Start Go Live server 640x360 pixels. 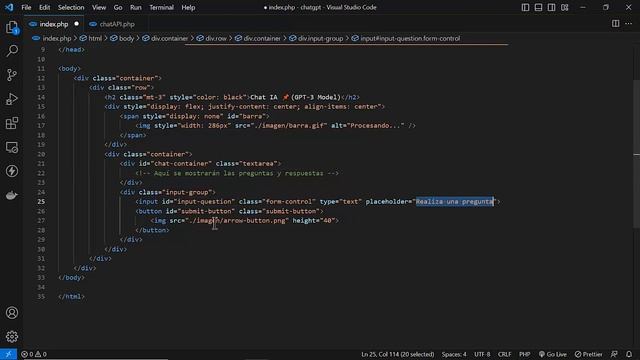[553, 354]
